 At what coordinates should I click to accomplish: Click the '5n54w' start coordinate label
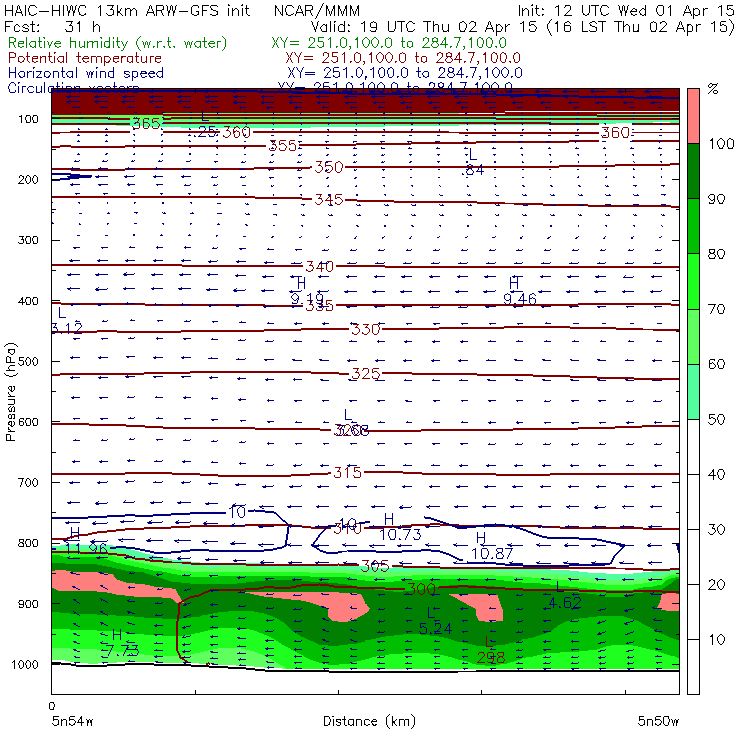click(x=72, y=721)
